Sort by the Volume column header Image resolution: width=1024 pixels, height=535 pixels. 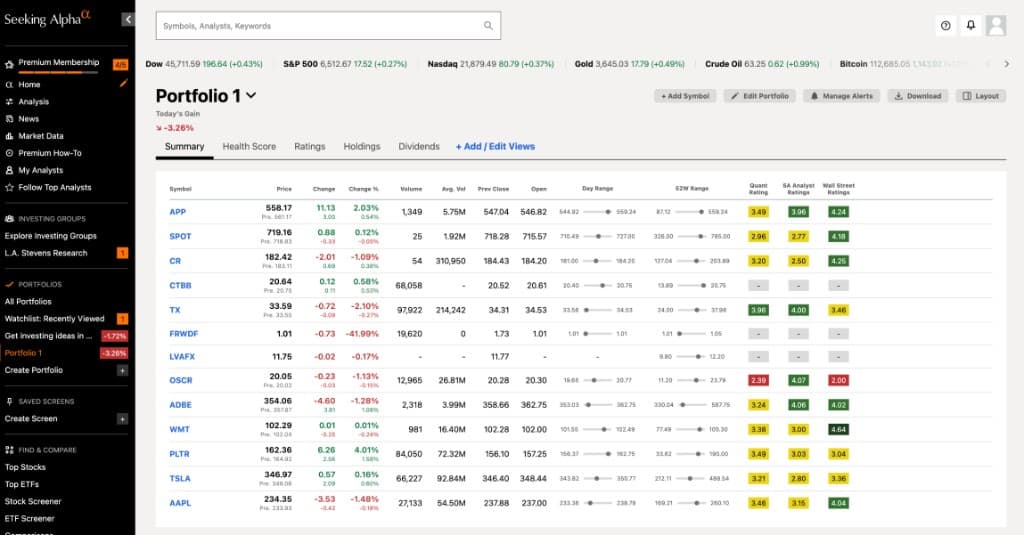pyautogui.click(x=411, y=189)
